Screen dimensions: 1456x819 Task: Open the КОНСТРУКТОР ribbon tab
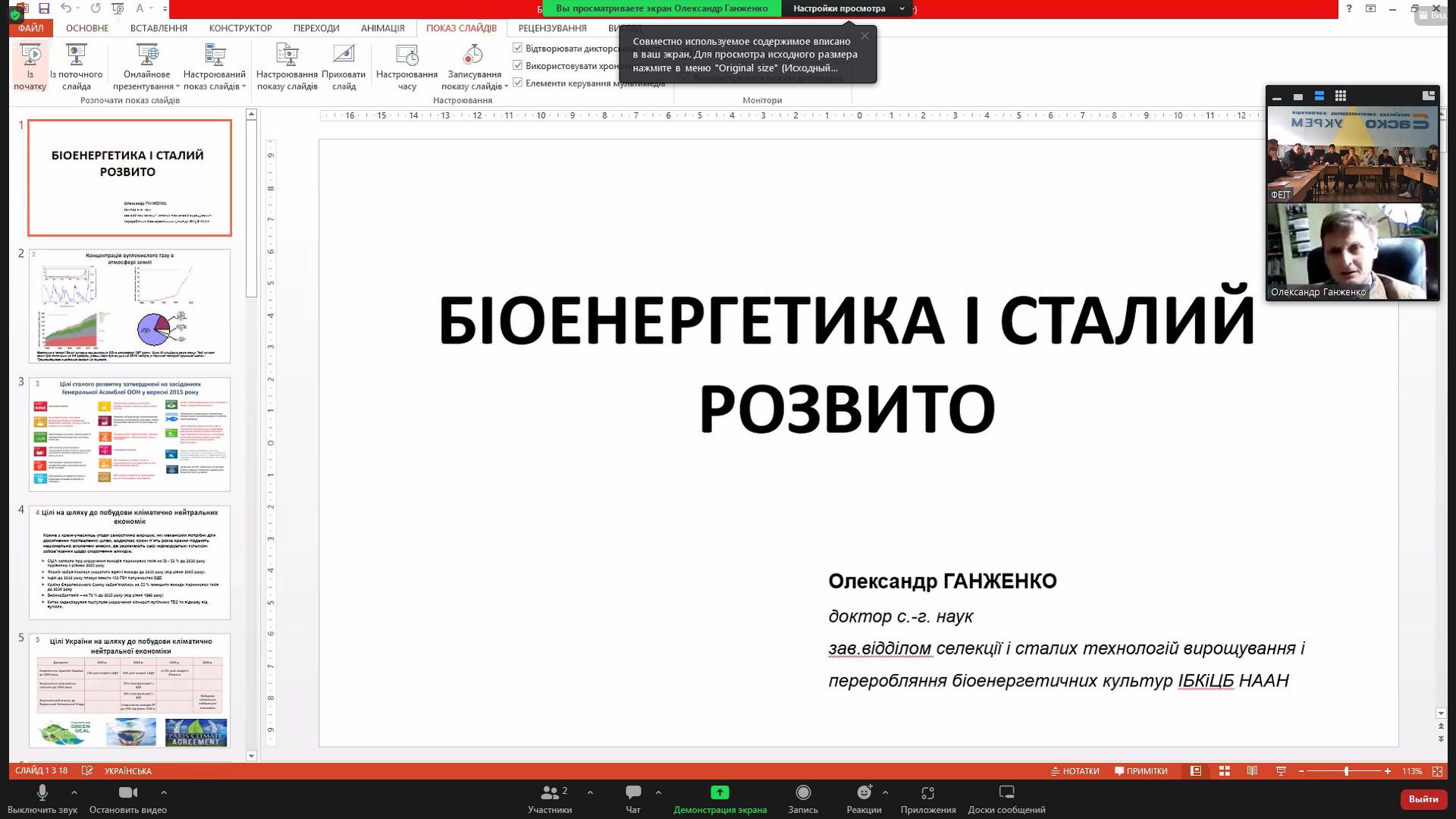coord(240,28)
